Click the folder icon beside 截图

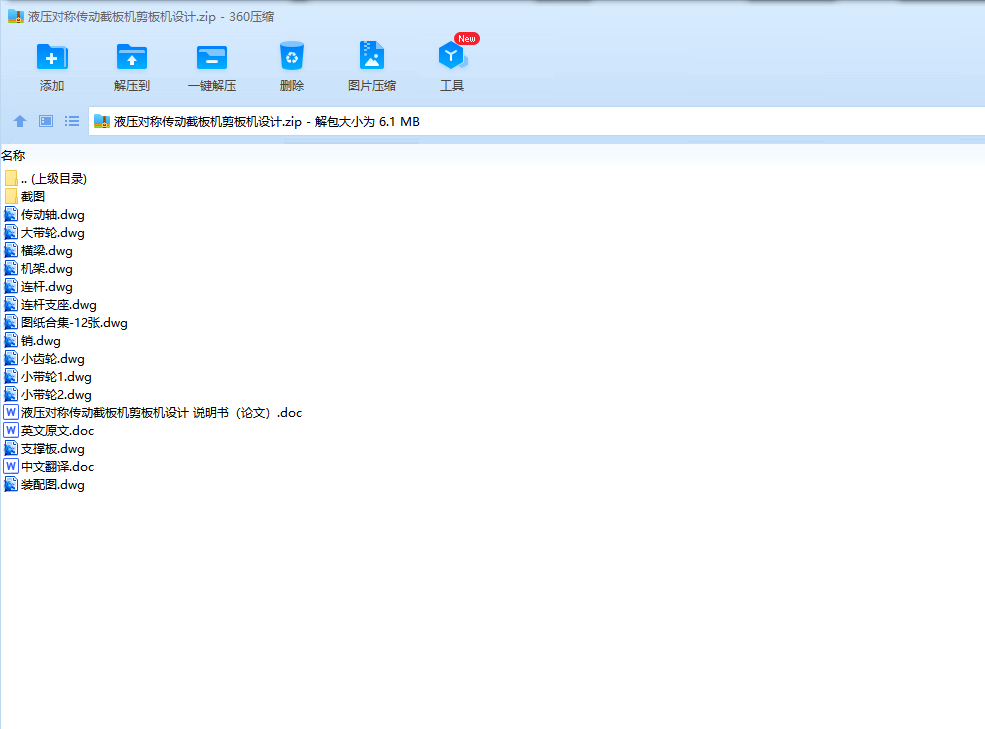[x=11, y=196]
